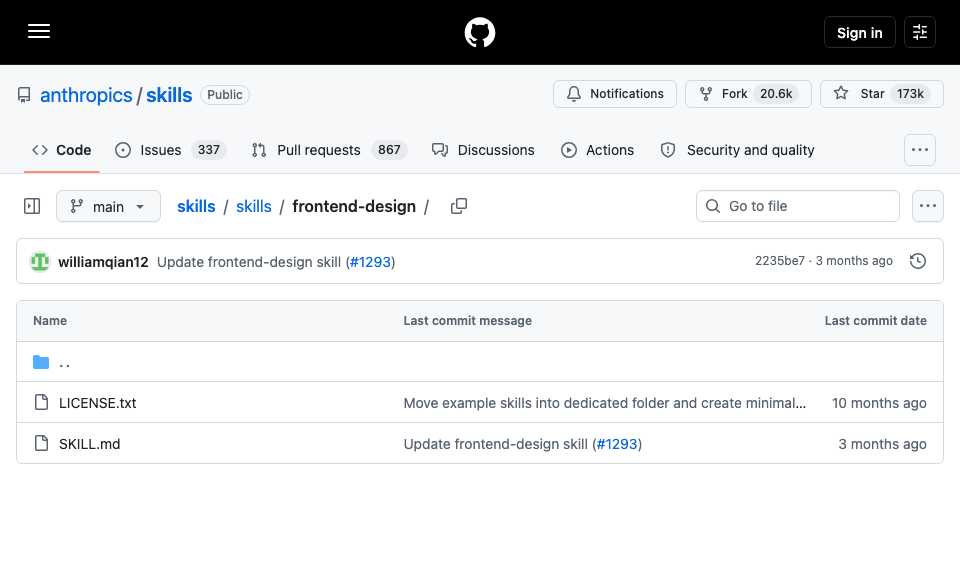This screenshot has width=960, height=570.
Task: Click the Notifications bell button
Action: (615, 94)
